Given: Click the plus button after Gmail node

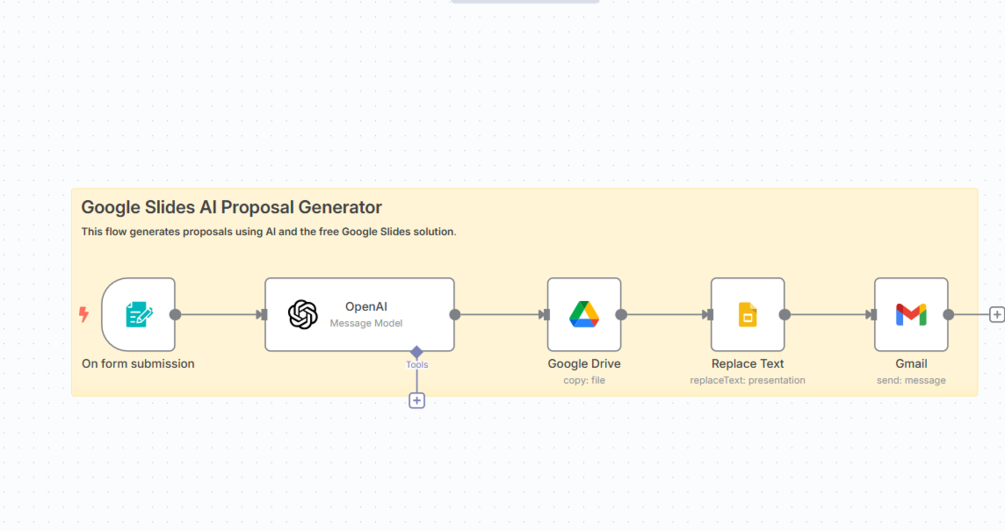Looking at the screenshot, I should pyautogui.click(x=997, y=314).
